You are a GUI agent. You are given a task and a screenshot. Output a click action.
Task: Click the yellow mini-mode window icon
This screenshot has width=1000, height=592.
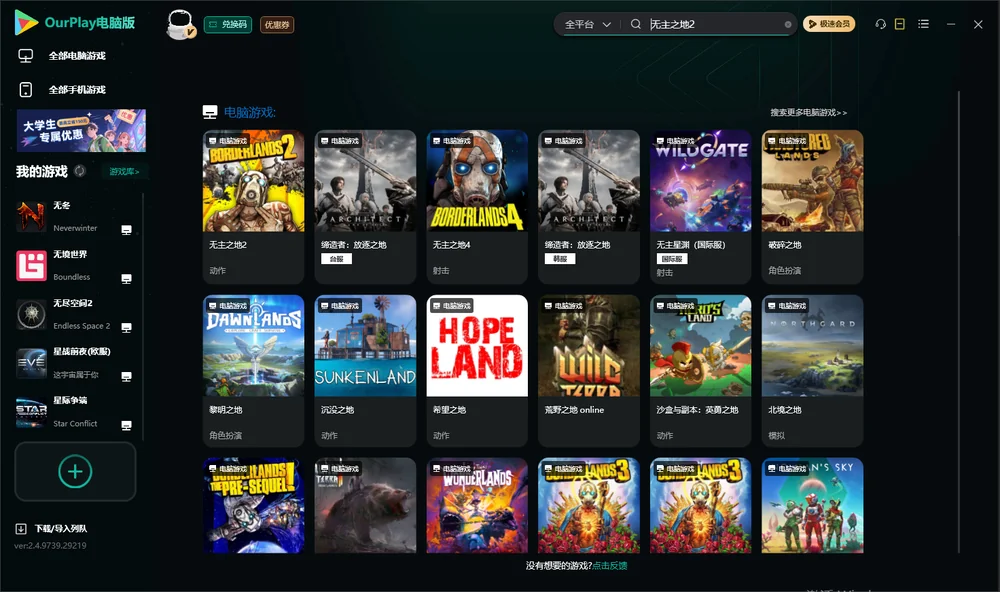[900, 24]
